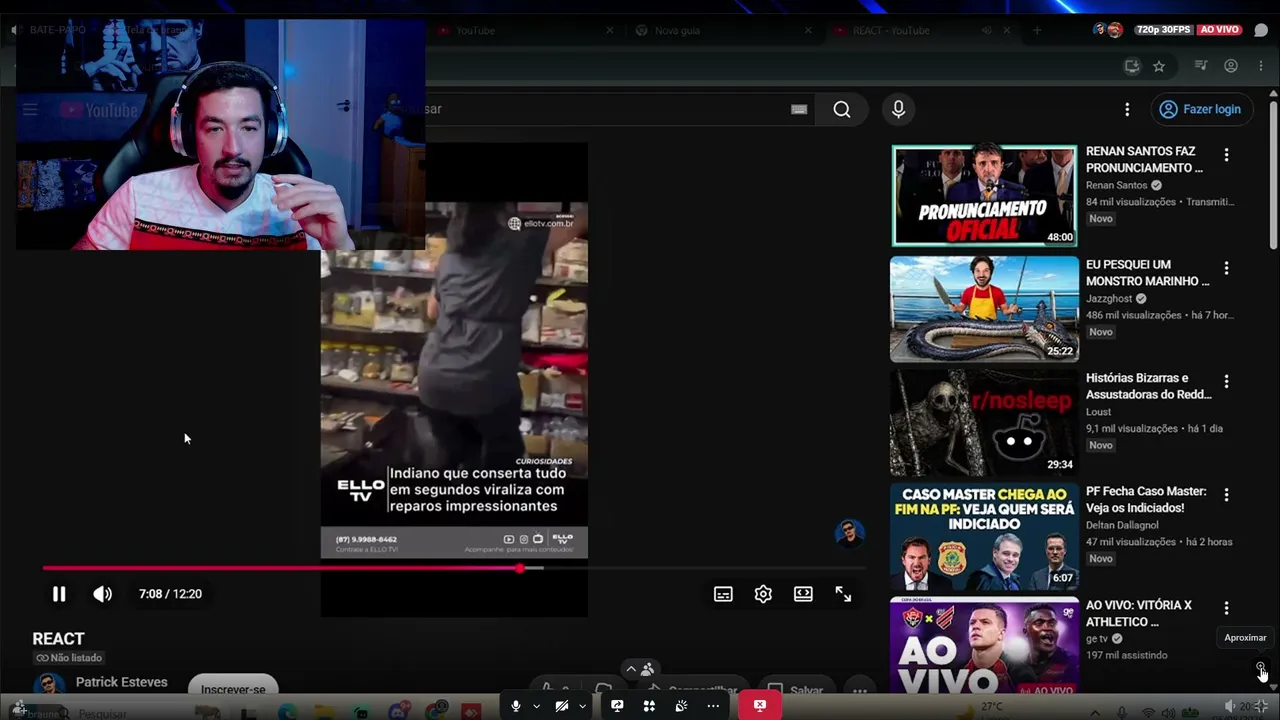Close the REACT - YouTube tab
Image resolution: width=1280 pixels, height=720 pixels.
(1008, 30)
